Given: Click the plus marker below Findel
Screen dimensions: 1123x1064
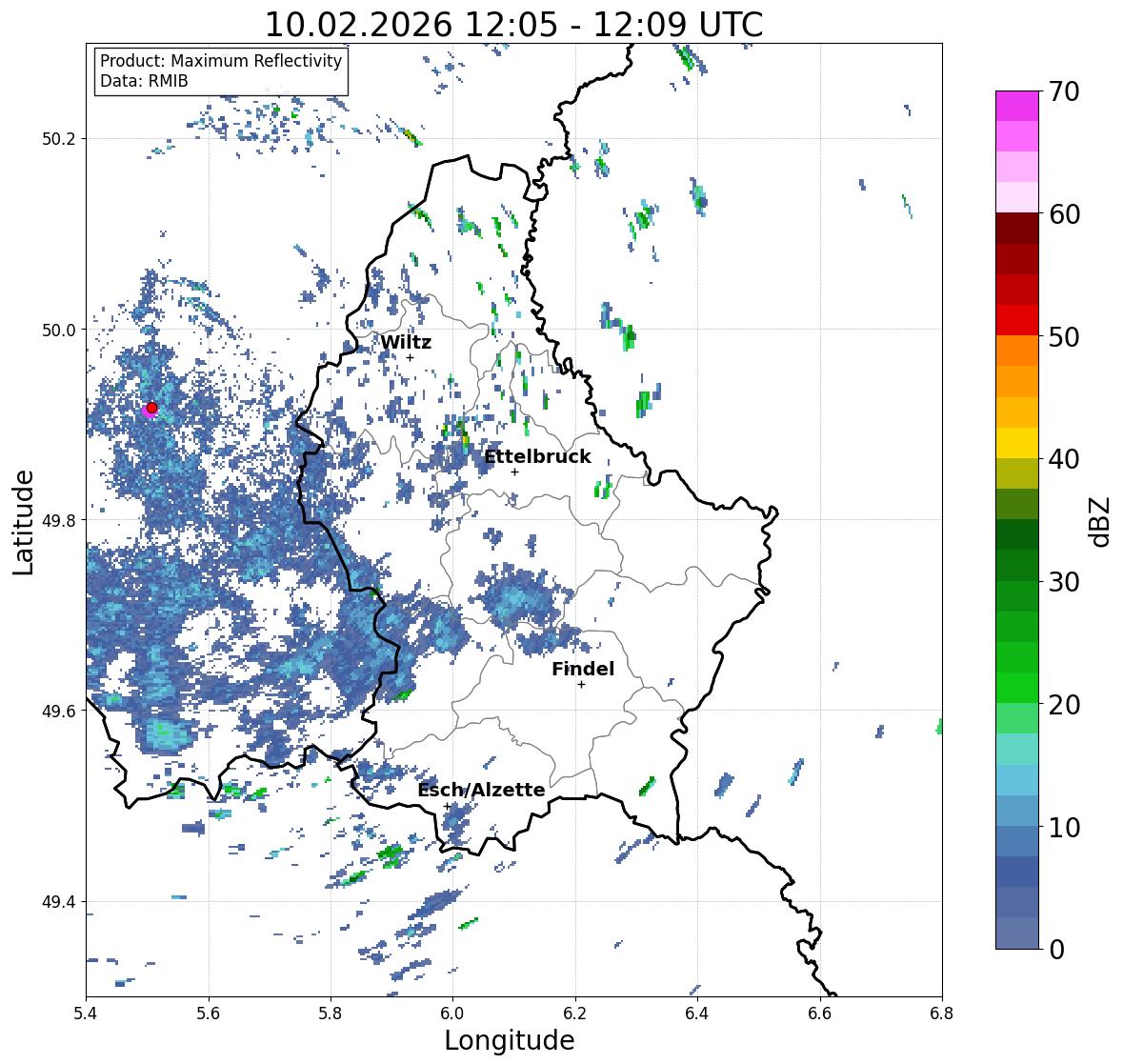Looking at the screenshot, I should 582,685.
